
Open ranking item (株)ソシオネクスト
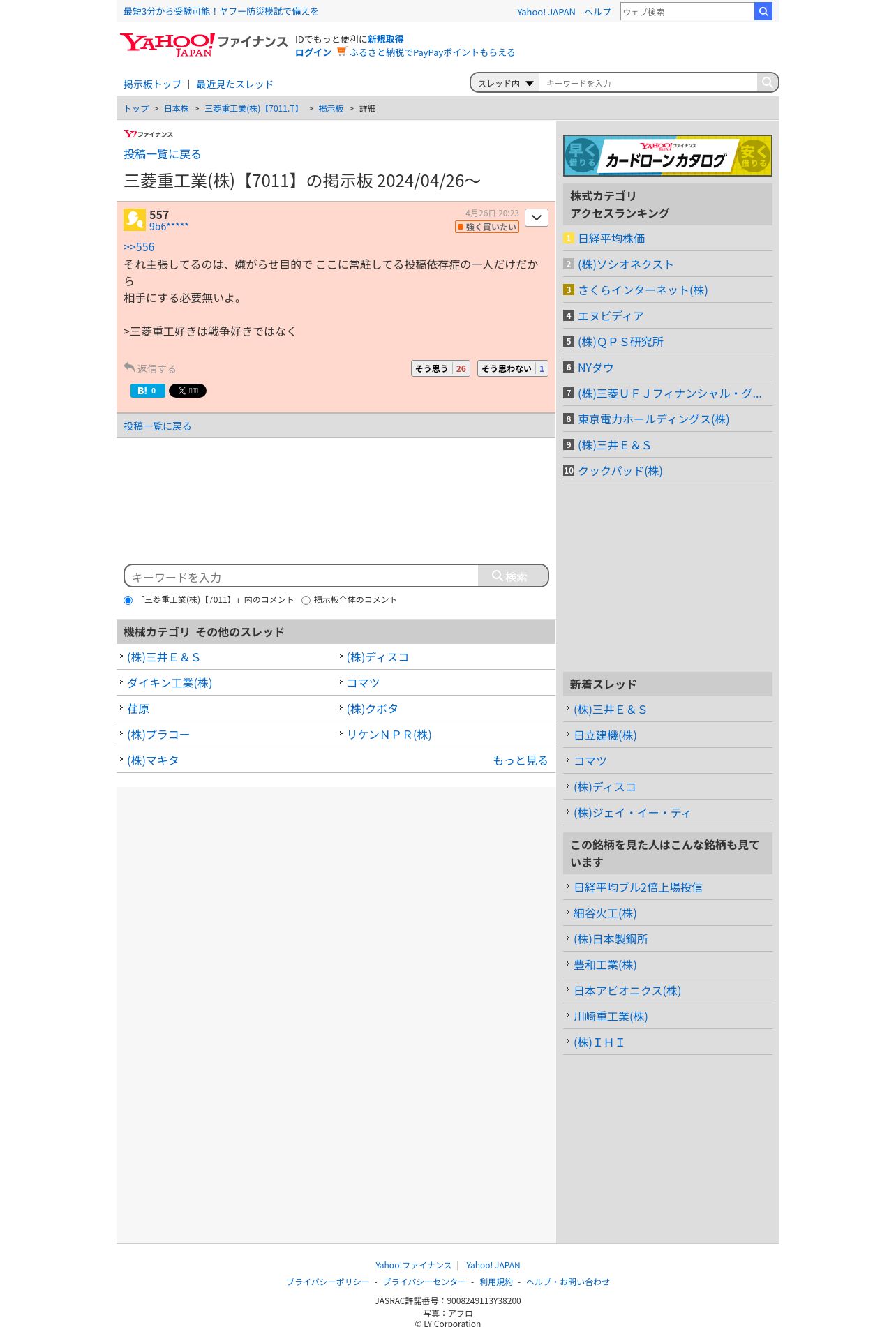tap(625, 264)
